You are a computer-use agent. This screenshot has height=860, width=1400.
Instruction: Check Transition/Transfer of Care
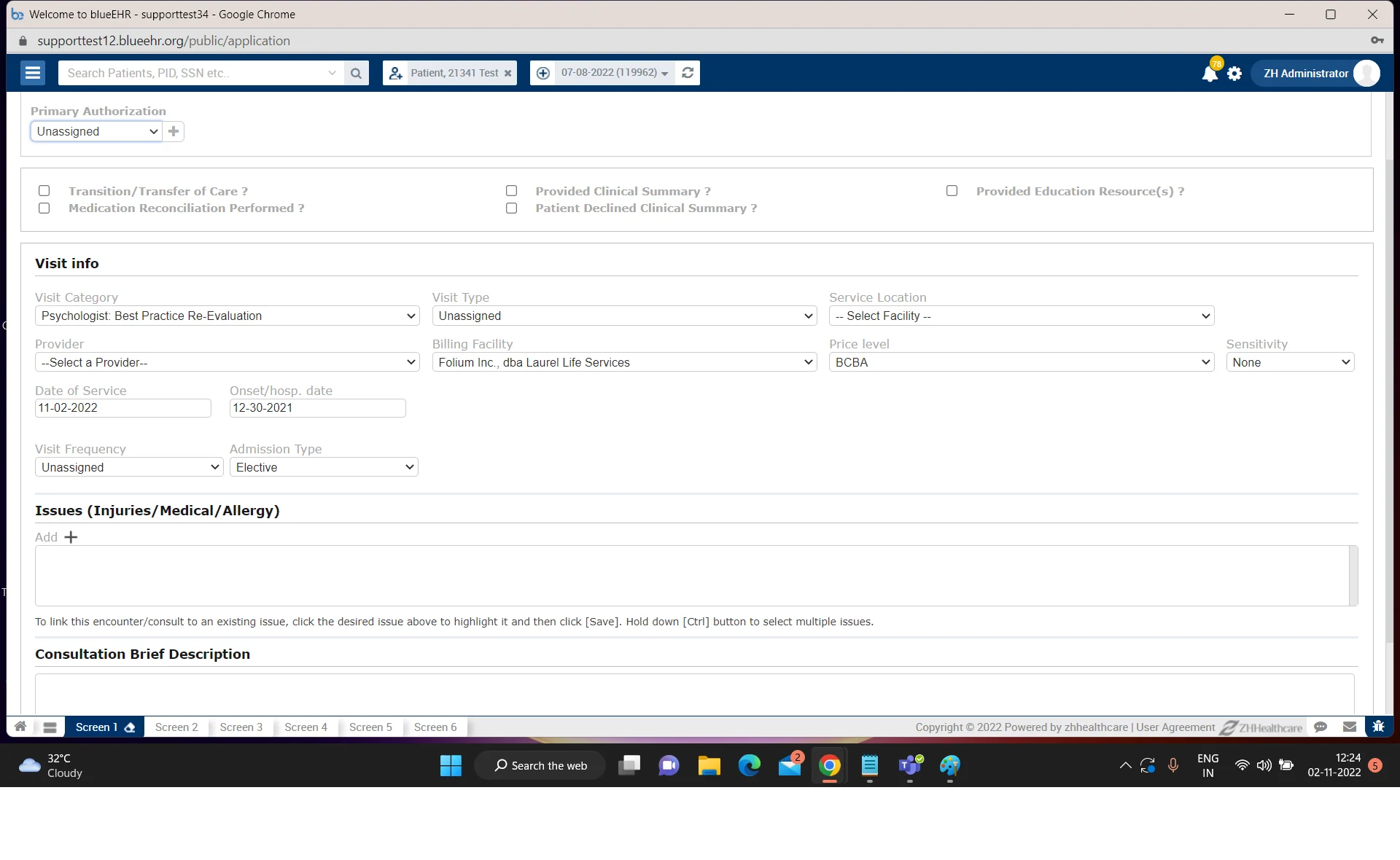pyautogui.click(x=44, y=190)
